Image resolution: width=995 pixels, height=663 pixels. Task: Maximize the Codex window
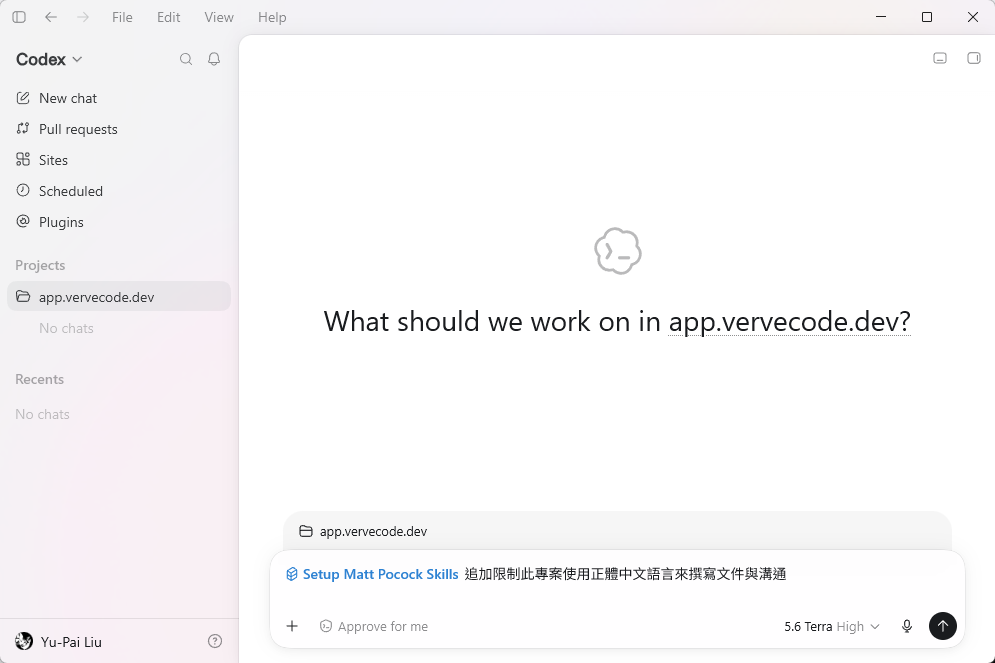(926, 17)
